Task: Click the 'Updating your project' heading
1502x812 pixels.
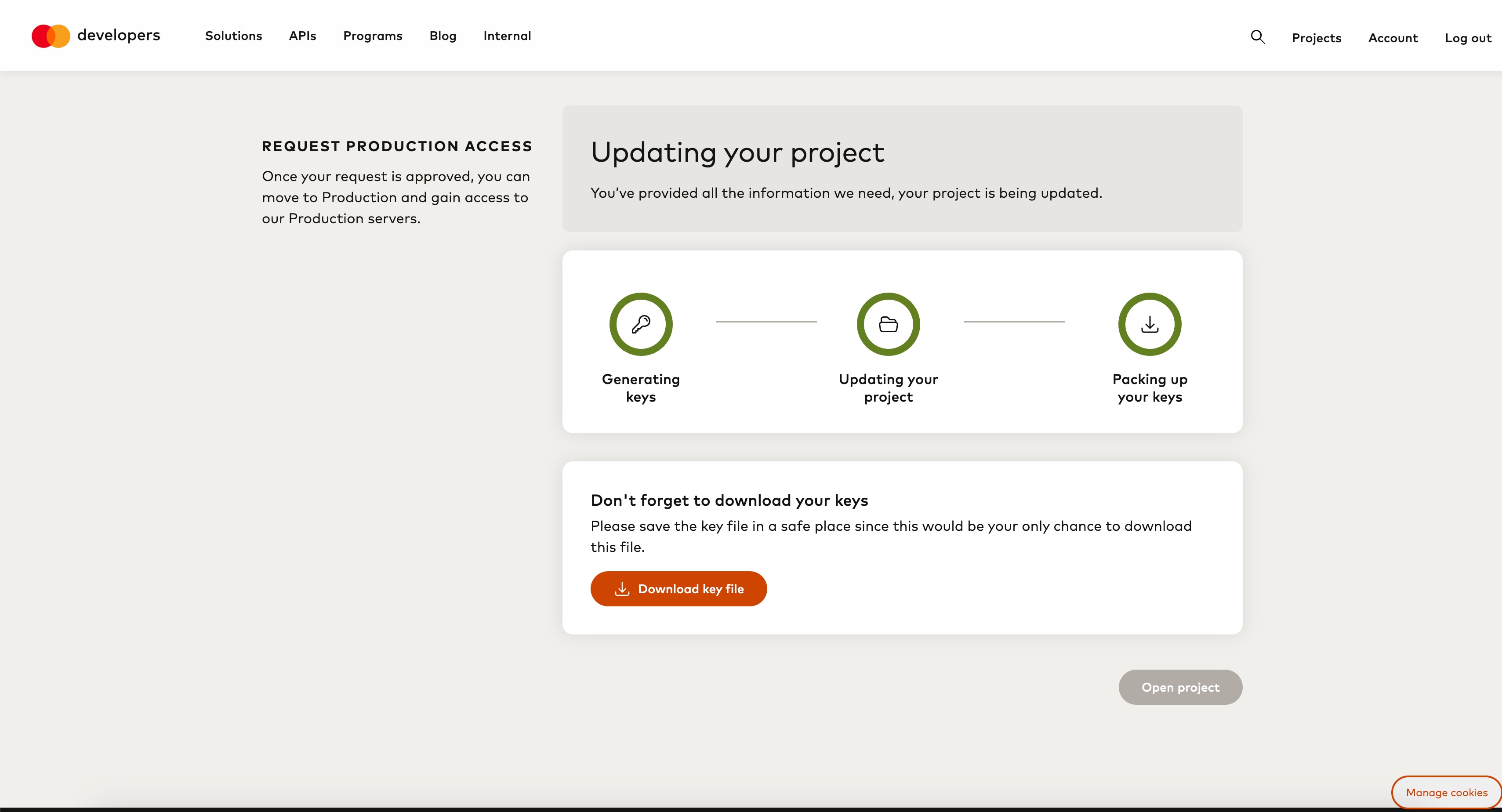Action: click(x=737, y=153)
